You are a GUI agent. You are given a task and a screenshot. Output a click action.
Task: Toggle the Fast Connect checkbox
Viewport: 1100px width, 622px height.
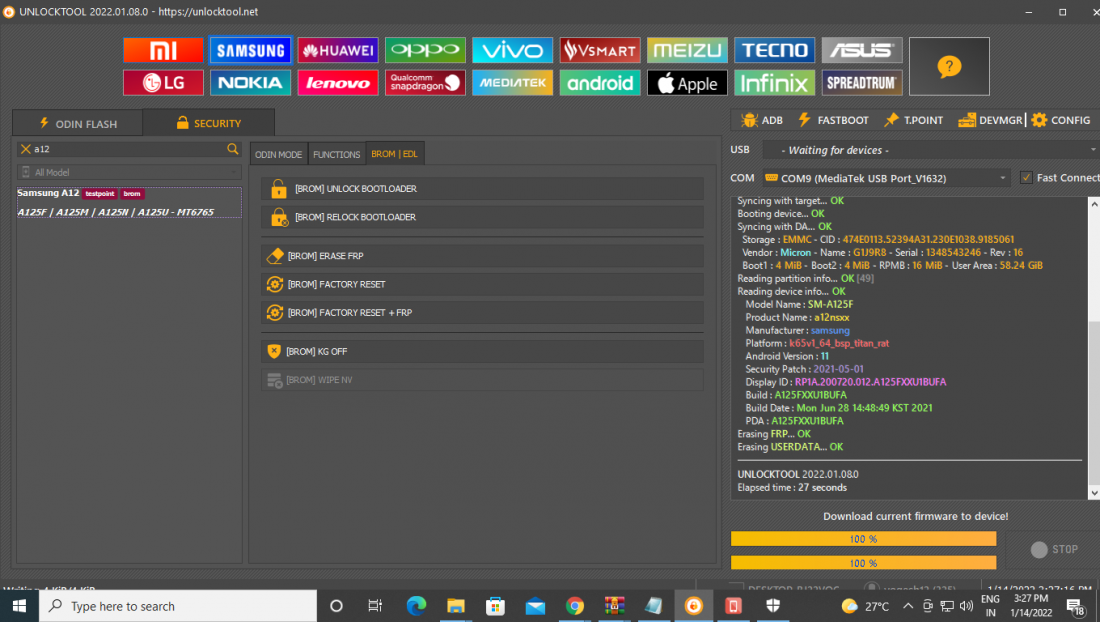click(x=1026, y=177)
